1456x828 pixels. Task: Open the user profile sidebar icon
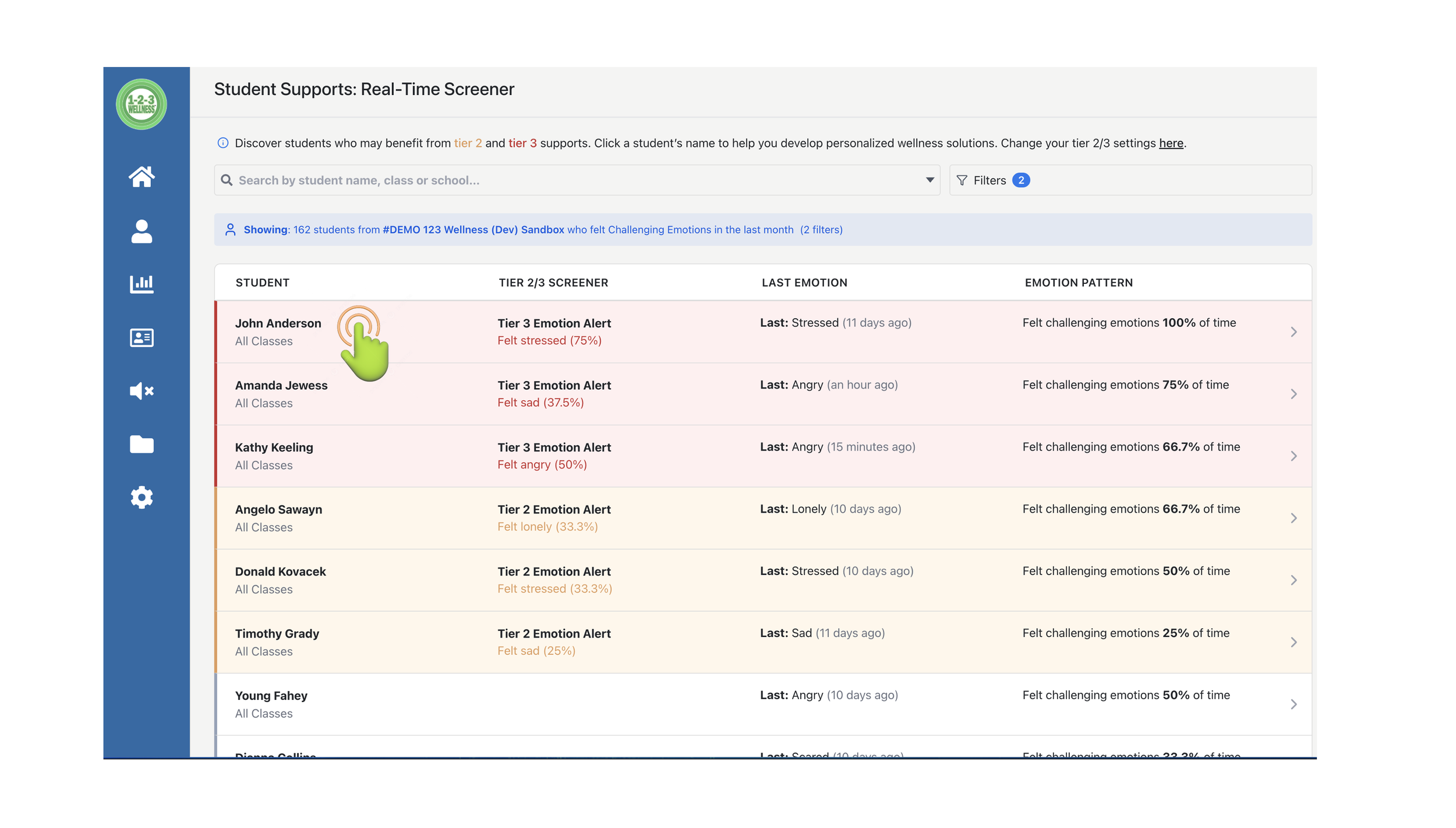pyautogui.click(x=142, y=231)
